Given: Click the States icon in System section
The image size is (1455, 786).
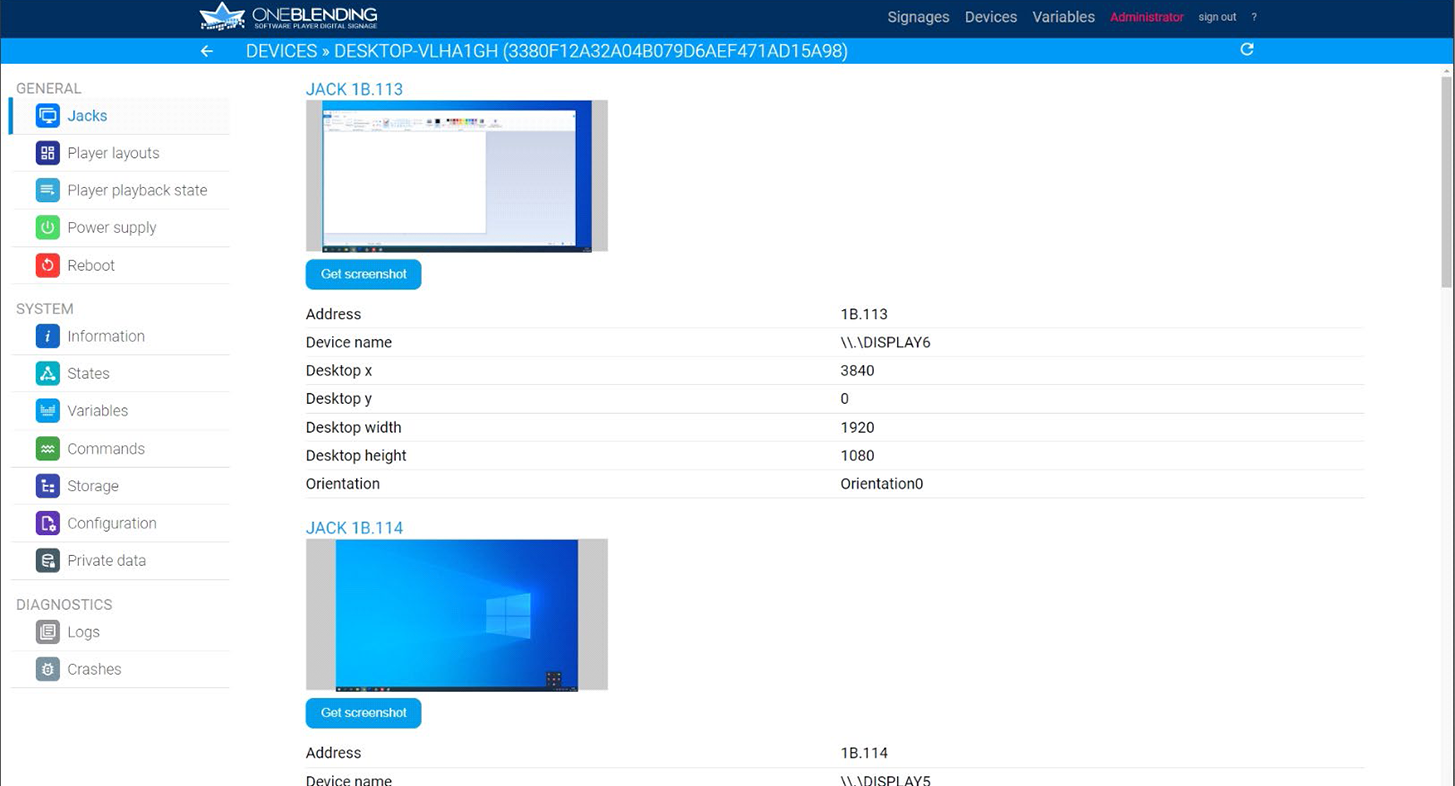Looking at the screenshot, I should [47, 373].
